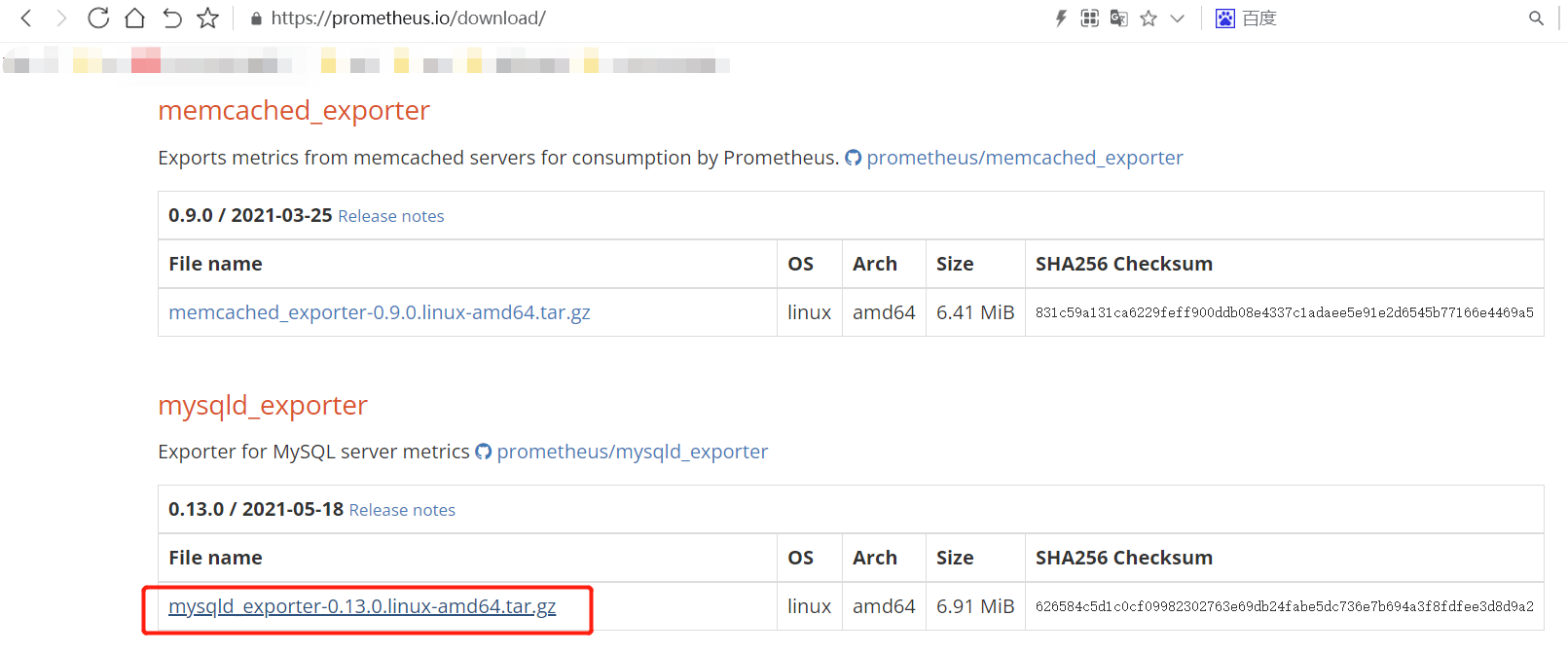This screenshot has height=653, width=1568.
Task: Click the favorites star near translate icon
Action: coord(1149,18)
